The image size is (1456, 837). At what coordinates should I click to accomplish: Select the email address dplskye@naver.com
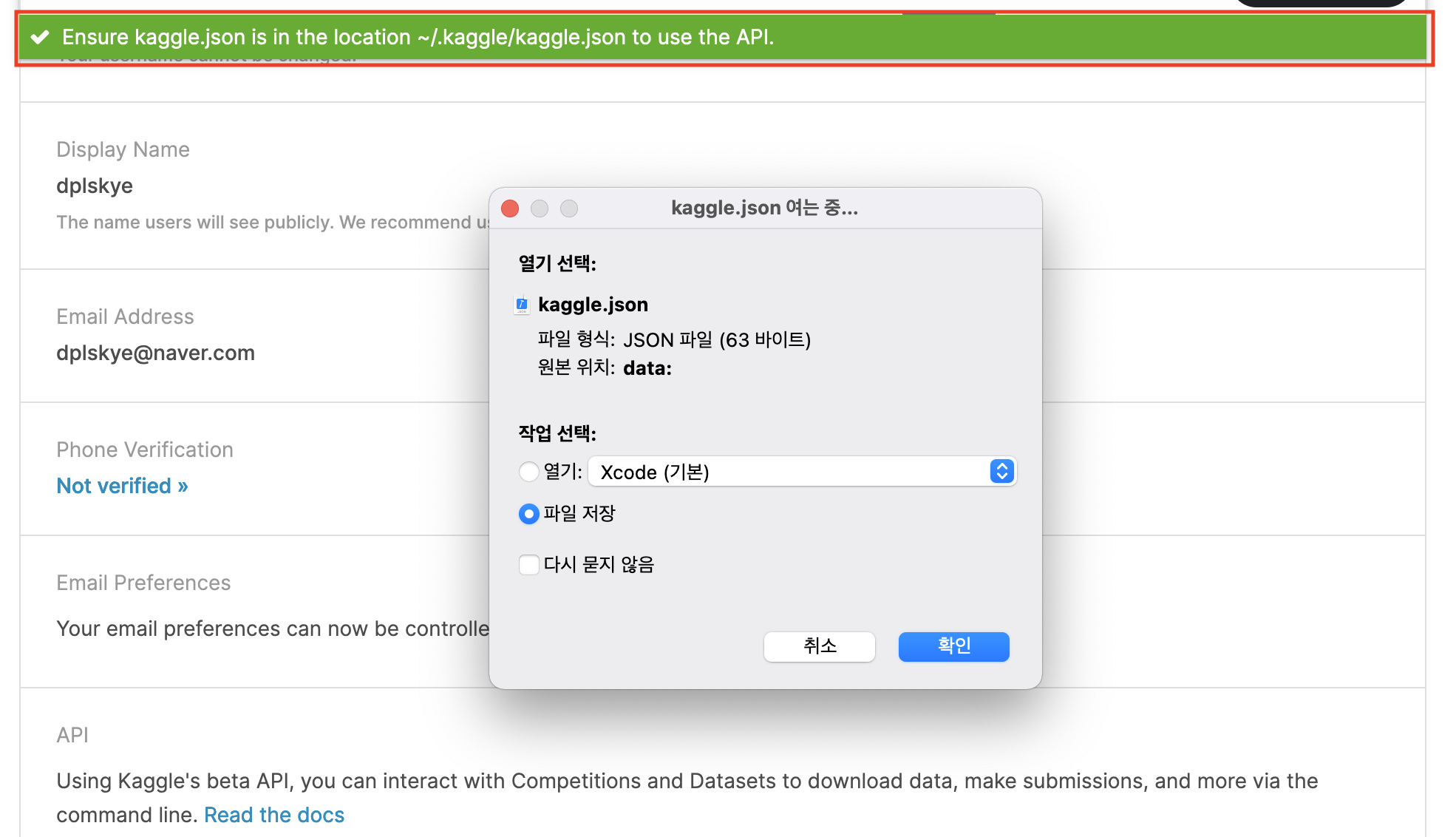pos(155,353)
